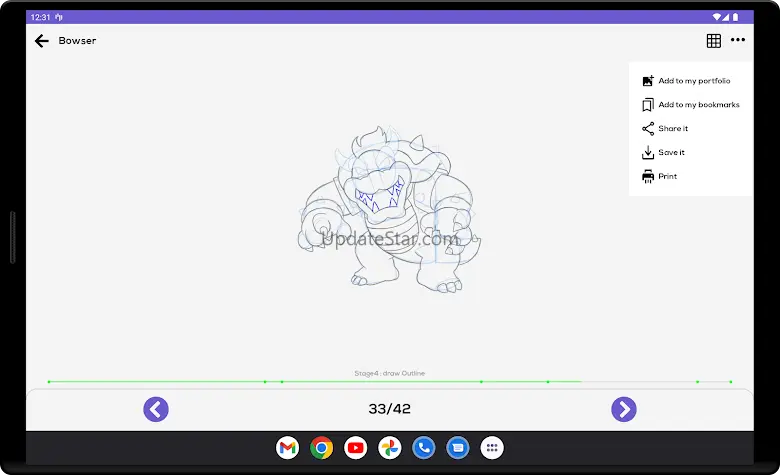The height and width of the screenshot is (475, 780).
Task: Click the 'Bowser' page title
Action: click(x=77, y=41)
